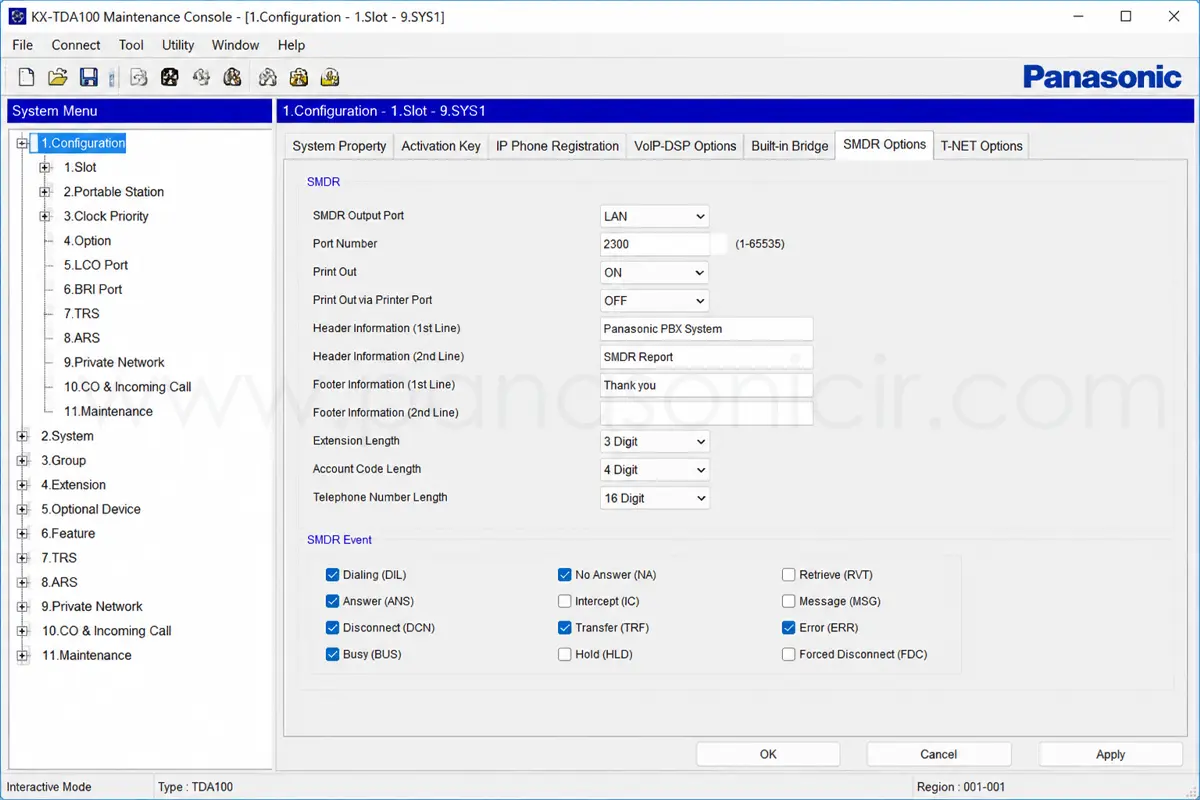The image size is (1200, 800).
Task: Open the Extension Length dropdown
Action: pos(654,441)
